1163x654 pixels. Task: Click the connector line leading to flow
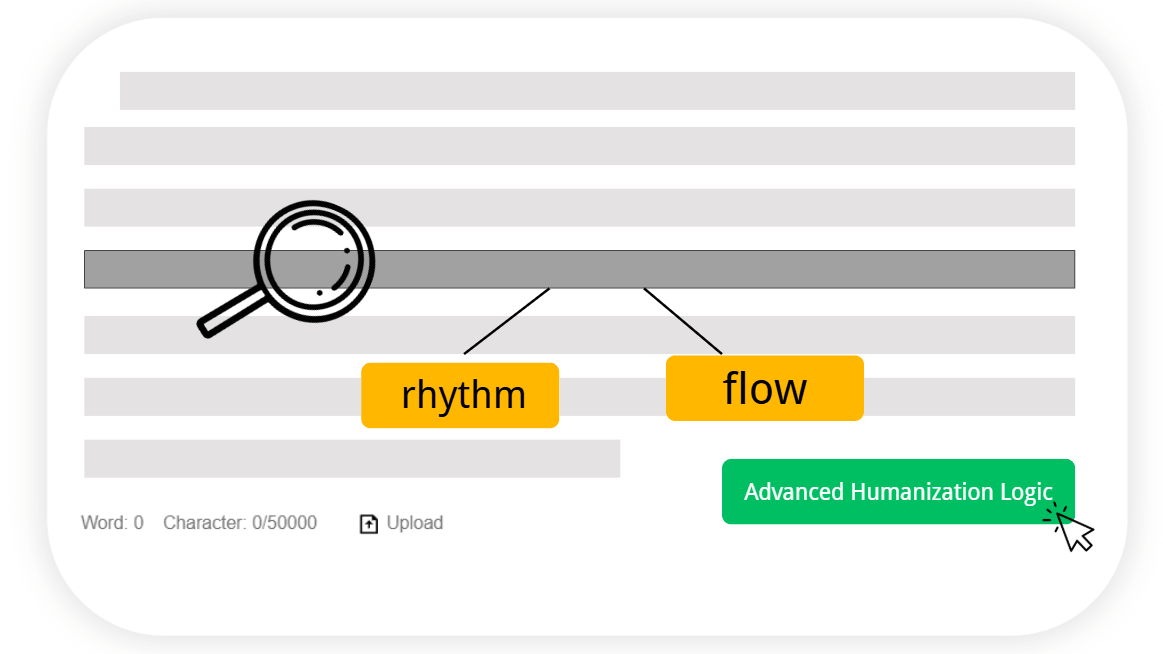click(682, 321)
